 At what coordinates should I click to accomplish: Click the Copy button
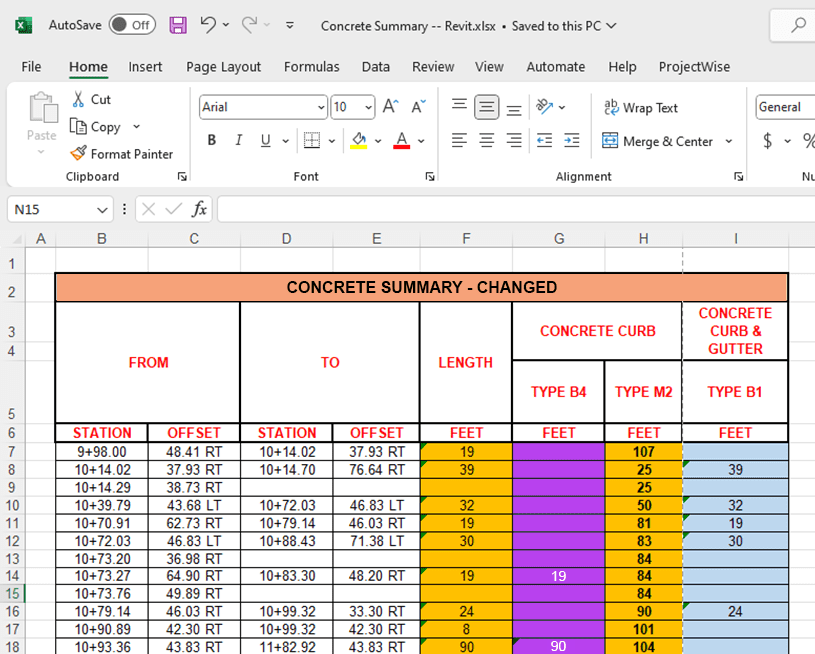click(96, 127)
